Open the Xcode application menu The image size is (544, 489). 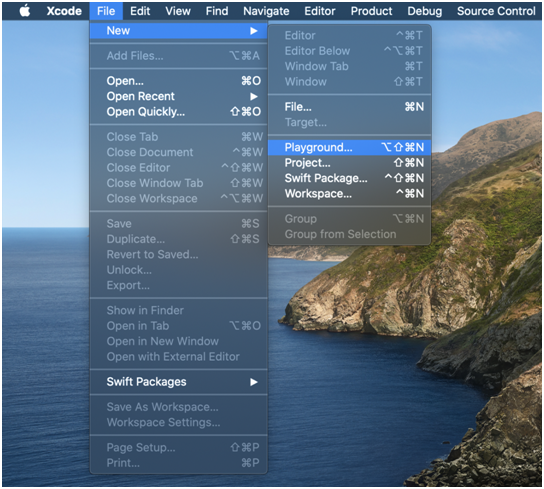pyautogui.click(x=64, y=11)
